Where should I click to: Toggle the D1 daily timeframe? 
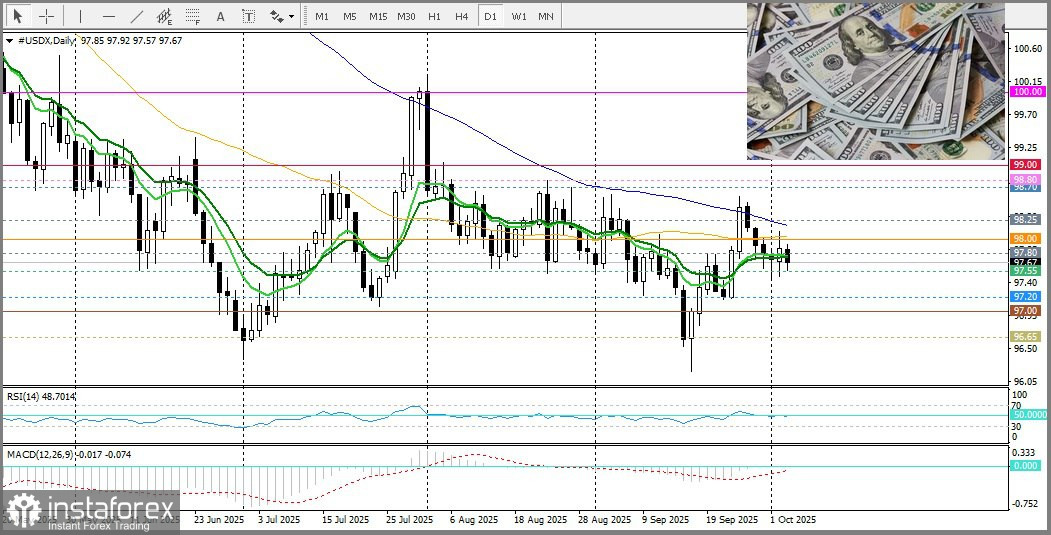click(x=489, y=16)
